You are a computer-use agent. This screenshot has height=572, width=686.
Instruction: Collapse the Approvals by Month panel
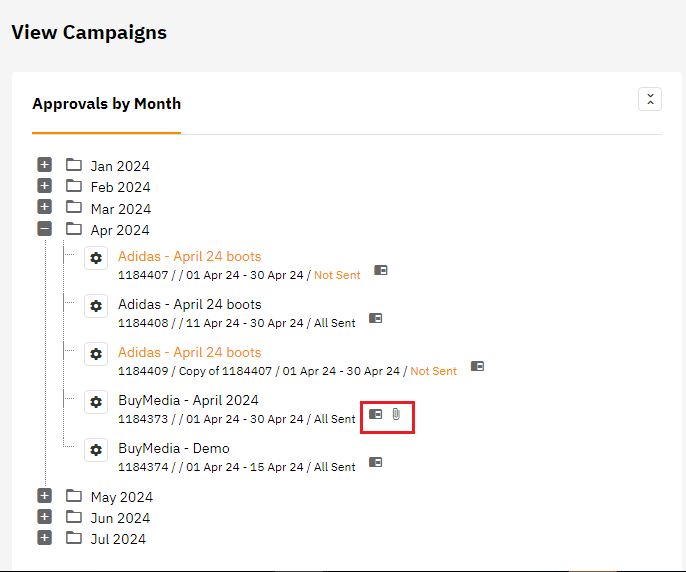(x=650, y=99)
